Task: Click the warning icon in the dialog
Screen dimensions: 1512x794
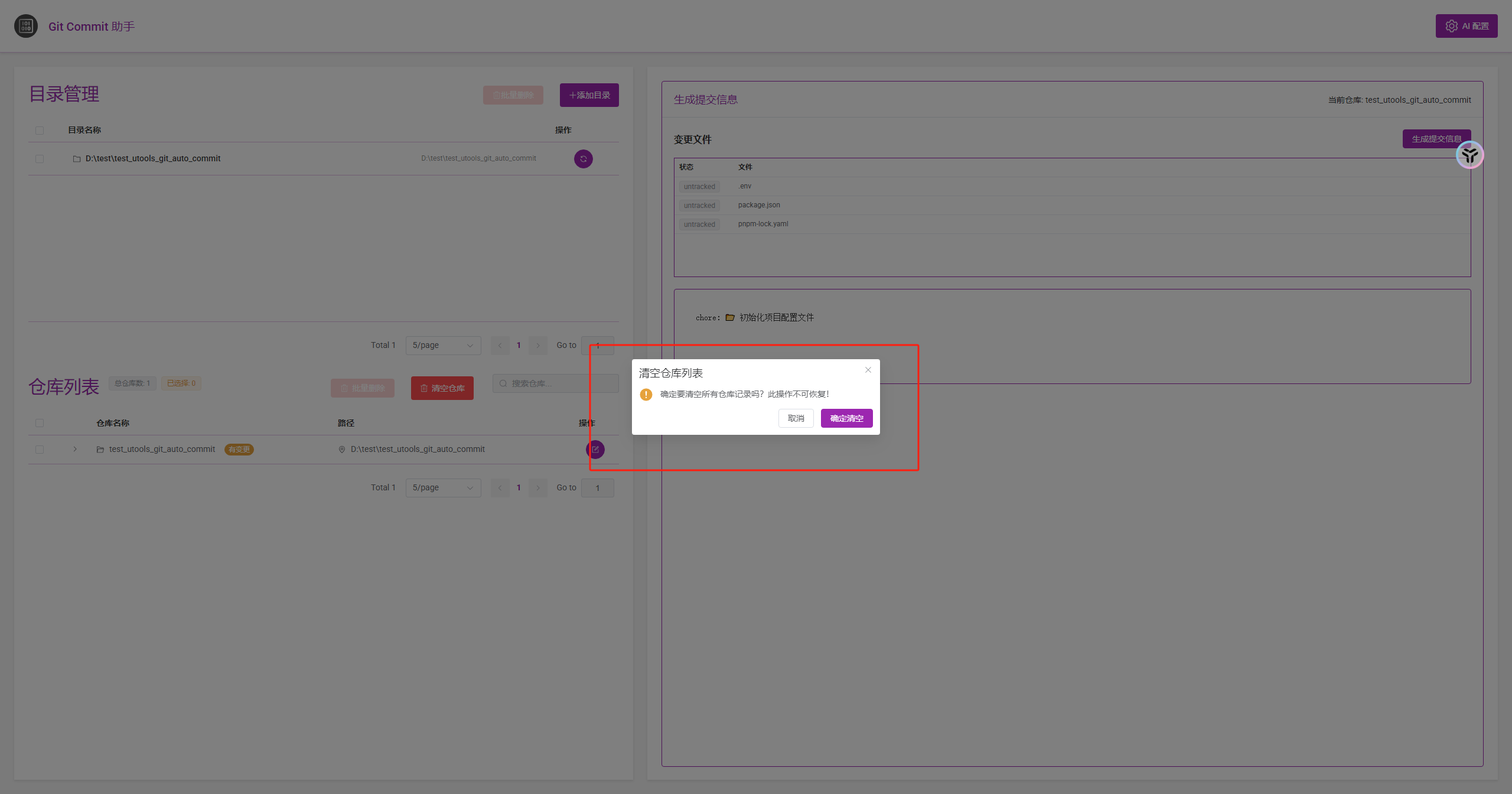Action: coord(646,395)
